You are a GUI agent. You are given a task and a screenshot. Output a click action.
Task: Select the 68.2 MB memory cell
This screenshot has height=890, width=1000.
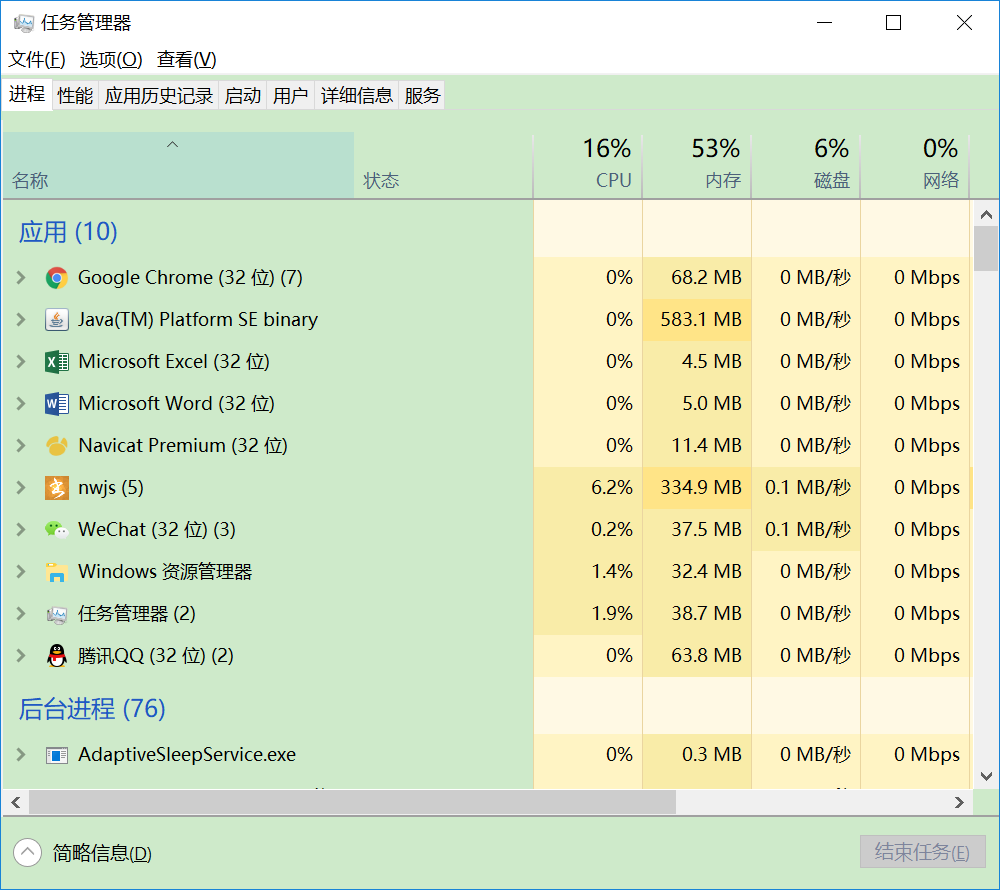coord(696,277)
